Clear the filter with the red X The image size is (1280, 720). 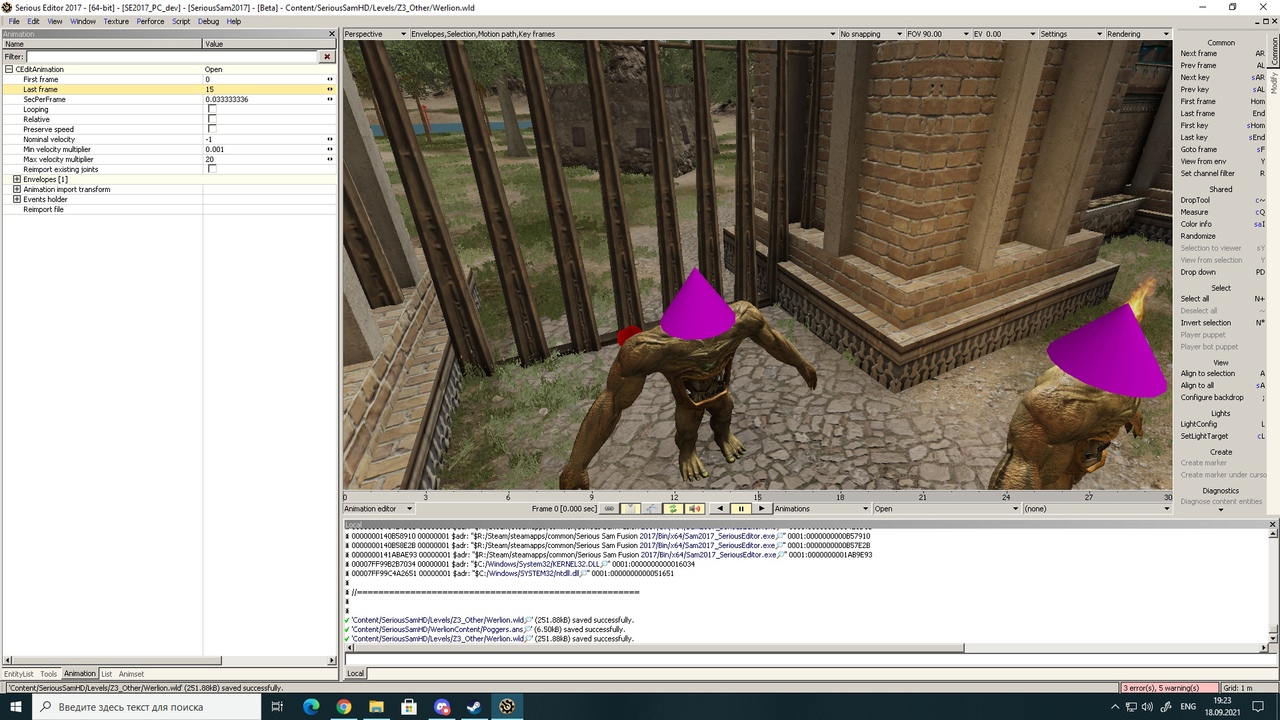coord(327,57)
